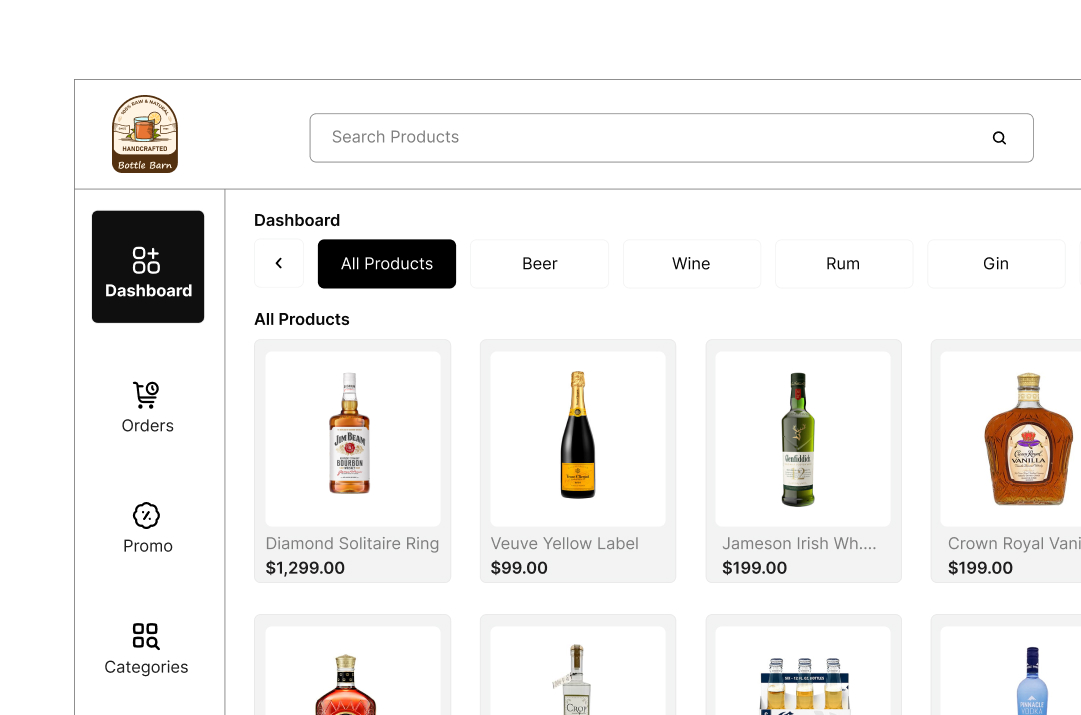Click the Diamond Solitaire Ring product name
Screen dimensions: 1081x715
tap(352, 543)
